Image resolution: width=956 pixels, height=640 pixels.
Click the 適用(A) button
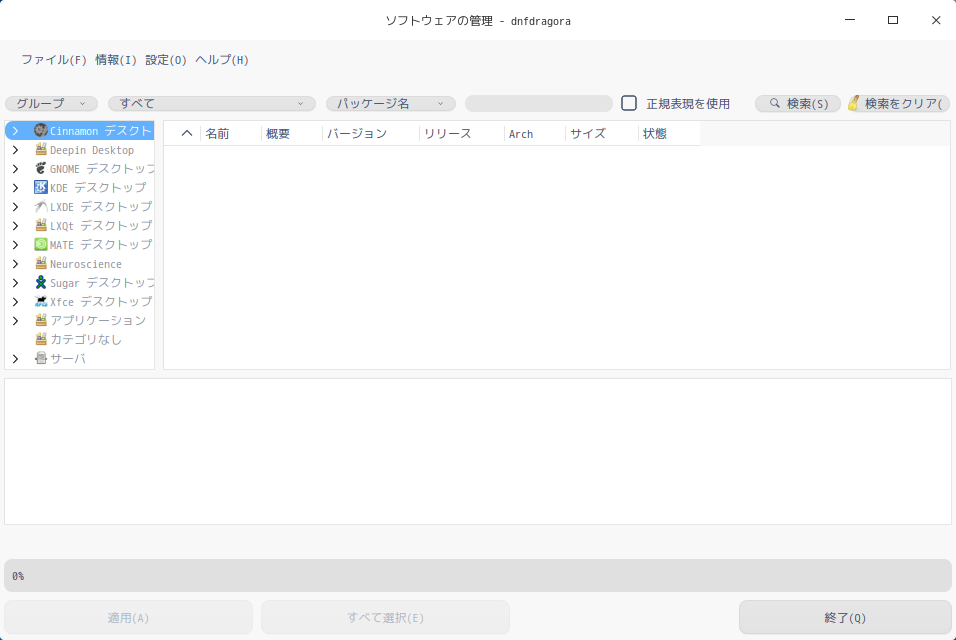[x=128, y=617]
